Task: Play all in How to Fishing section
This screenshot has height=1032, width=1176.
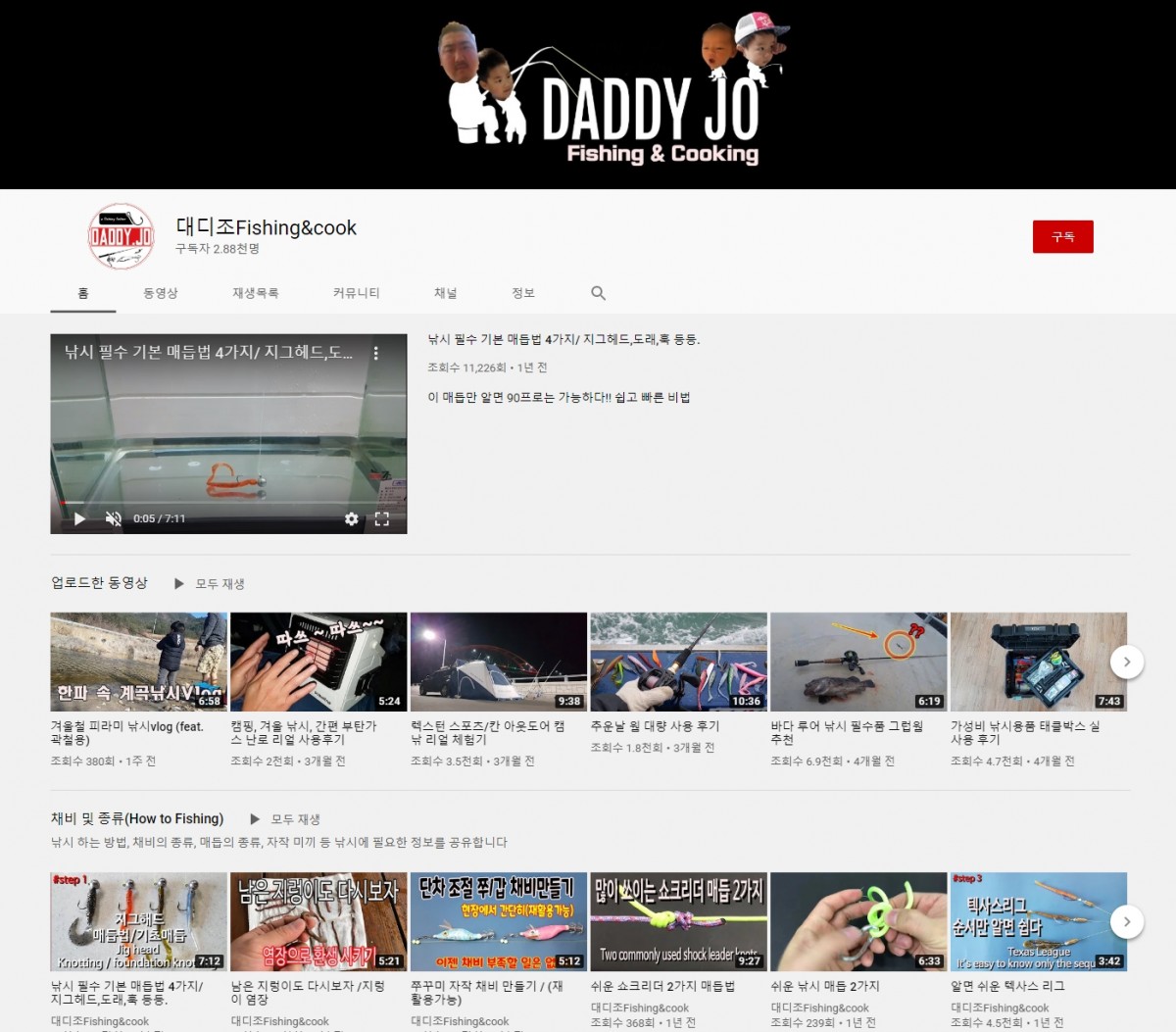Action: pyautogui.click(x=285, y=818)
